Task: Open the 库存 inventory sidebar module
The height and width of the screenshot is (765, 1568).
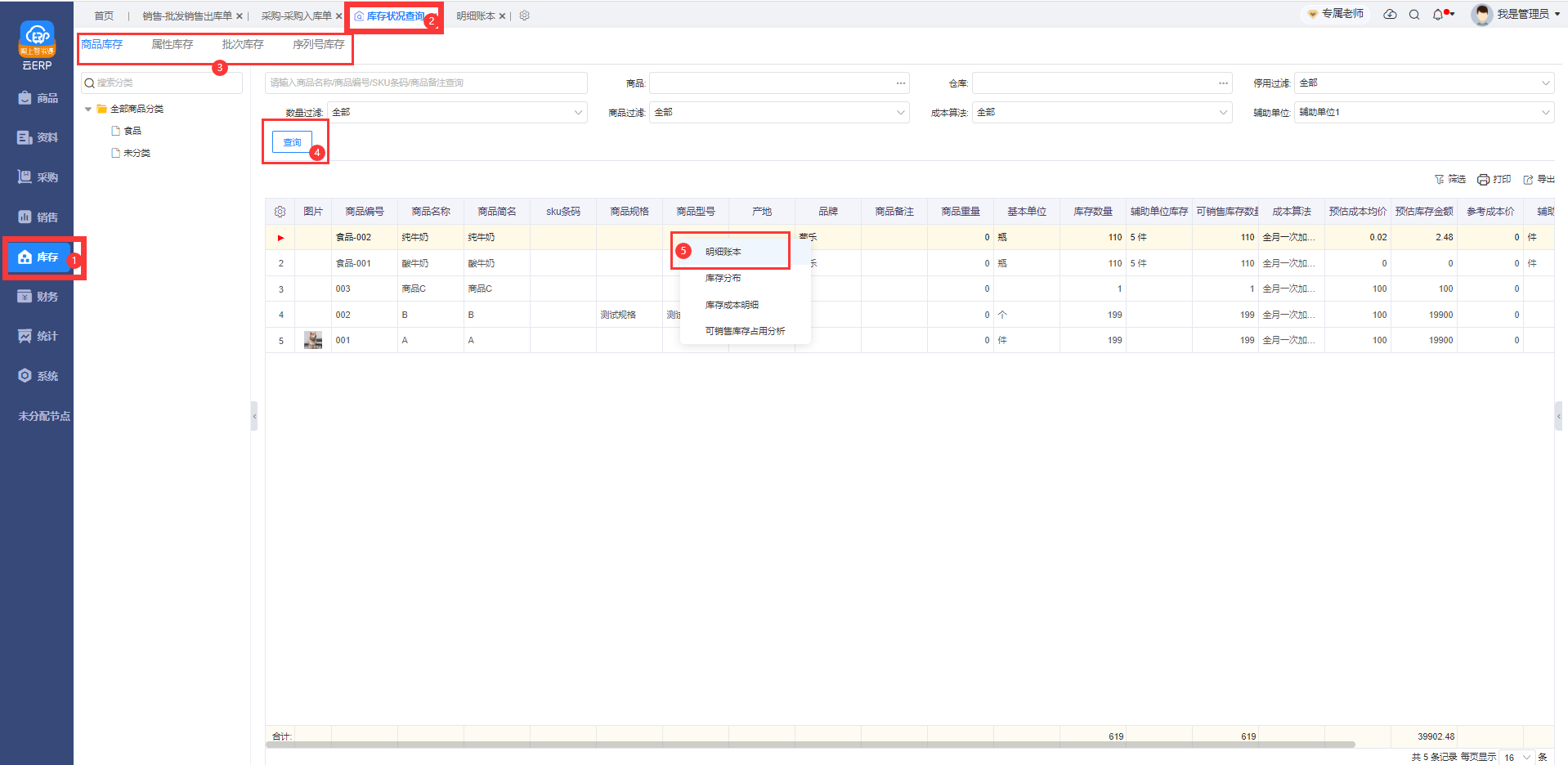Action: click(x=38, y=257)
